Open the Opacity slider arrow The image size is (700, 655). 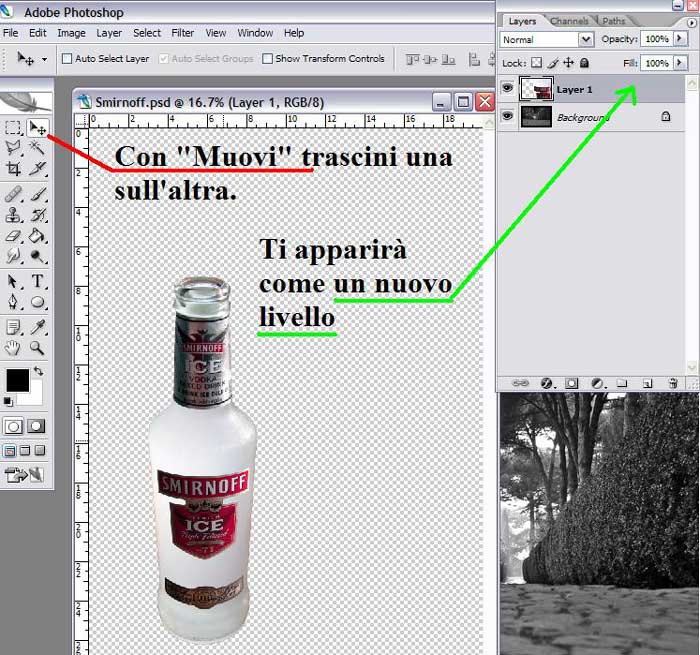[x=680, y=38]
